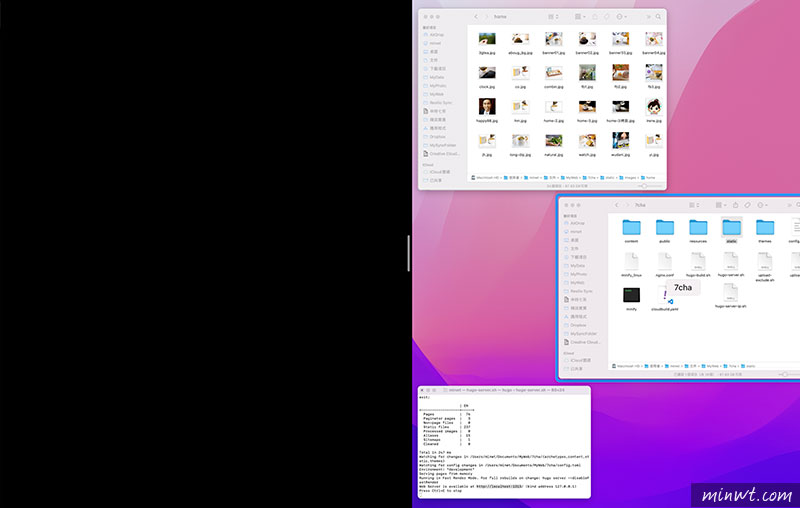
Task: Select cloudbuild.yaml file in 7cha window
Action: pos(665,295)
